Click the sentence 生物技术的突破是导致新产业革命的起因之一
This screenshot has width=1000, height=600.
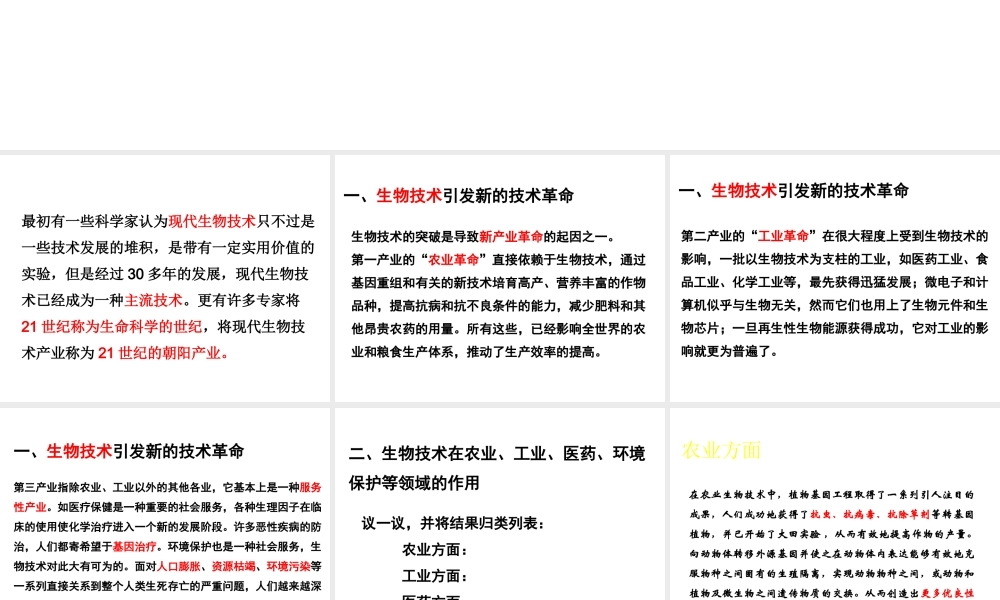coord(483,237)
